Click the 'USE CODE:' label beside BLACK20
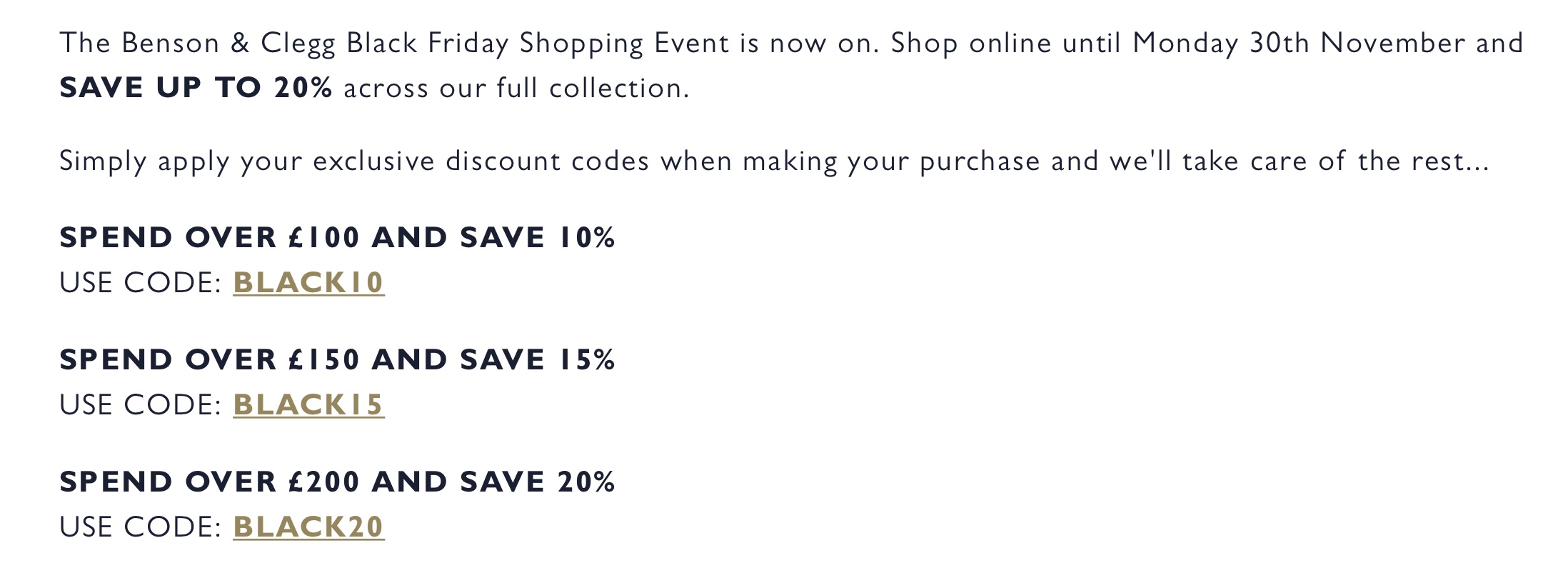The width and height of the screenshot is (1568, 563). coord(141,527)
